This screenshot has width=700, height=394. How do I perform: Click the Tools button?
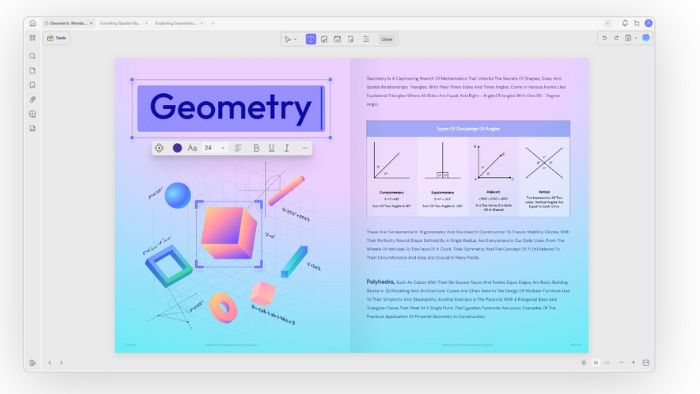pos(57,38)
